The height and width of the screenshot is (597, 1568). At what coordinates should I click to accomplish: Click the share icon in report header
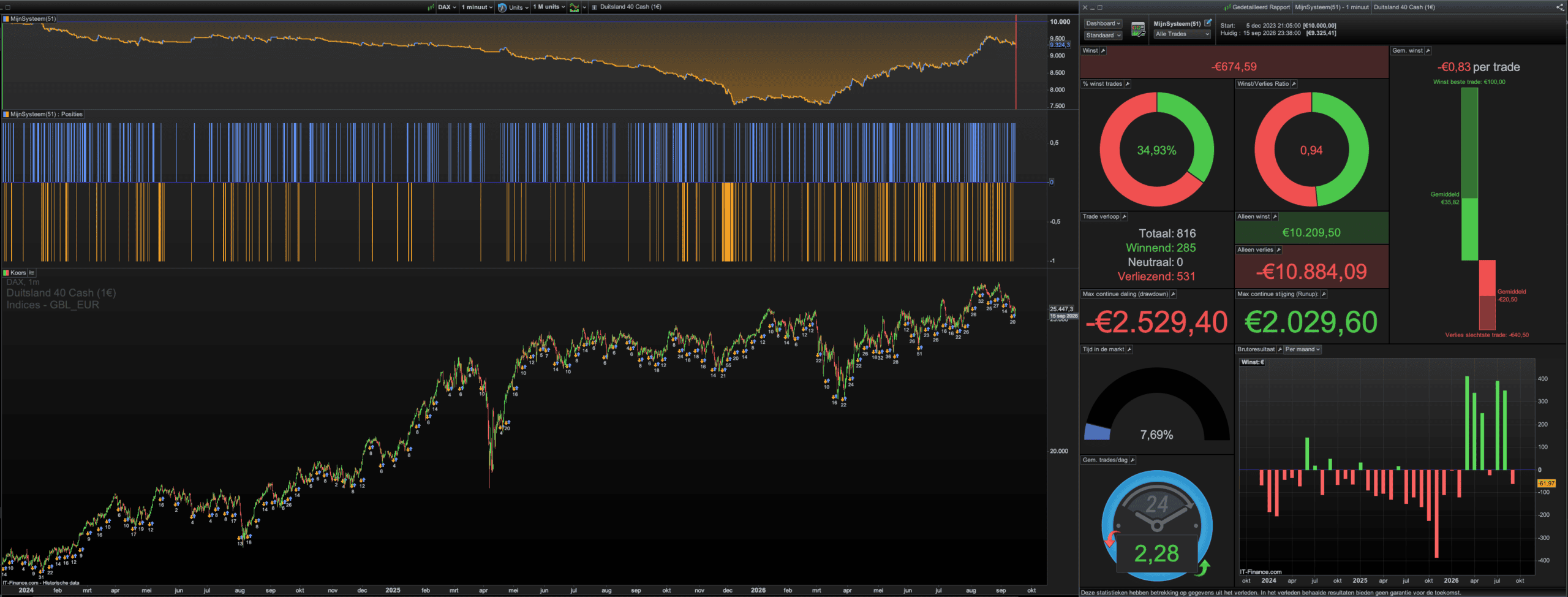(x=1559, y=7)
